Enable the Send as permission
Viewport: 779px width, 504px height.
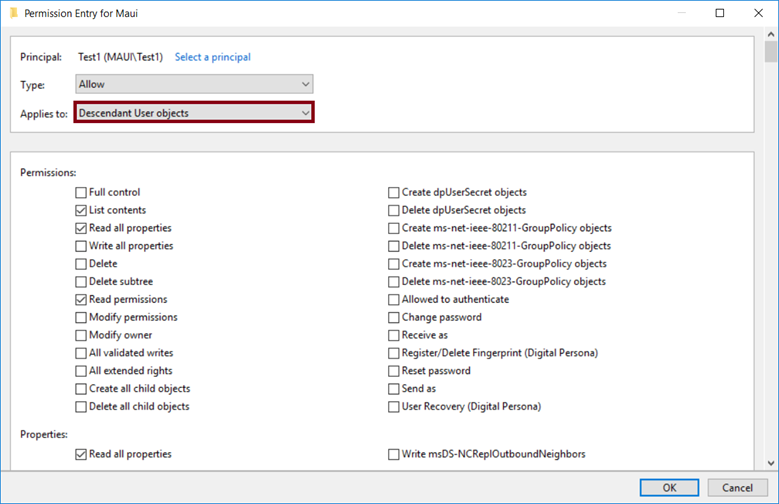tap(394, 389)
